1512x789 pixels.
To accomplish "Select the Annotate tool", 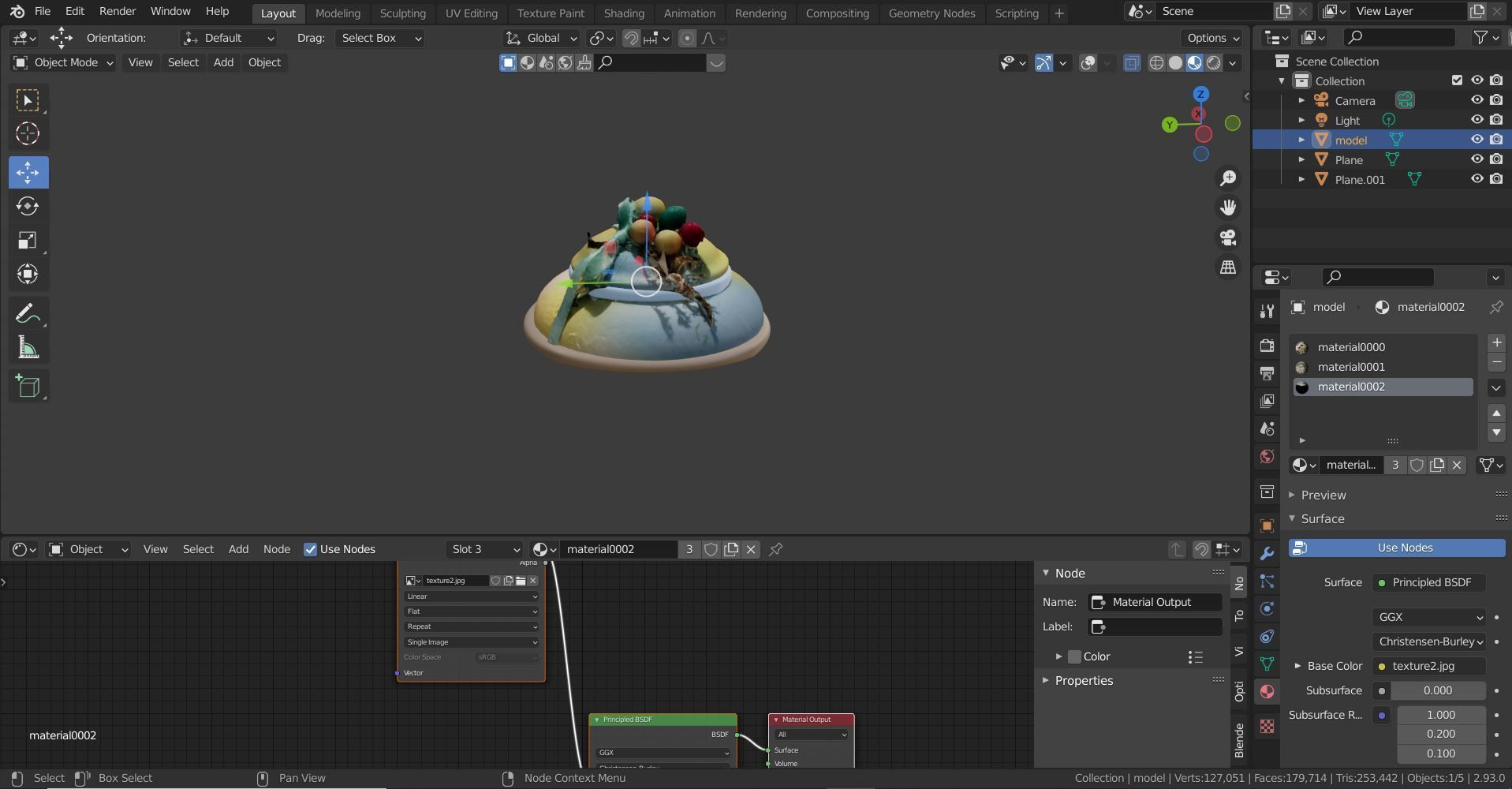I will coord(28,314).
